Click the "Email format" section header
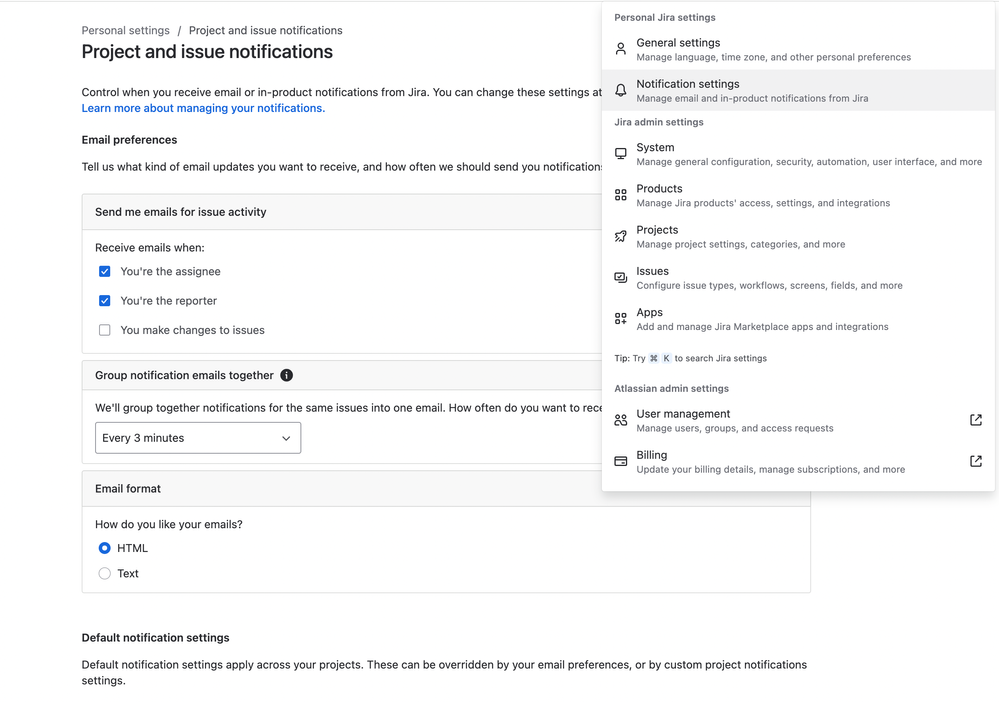999x702 pixels. coord(128,489)
